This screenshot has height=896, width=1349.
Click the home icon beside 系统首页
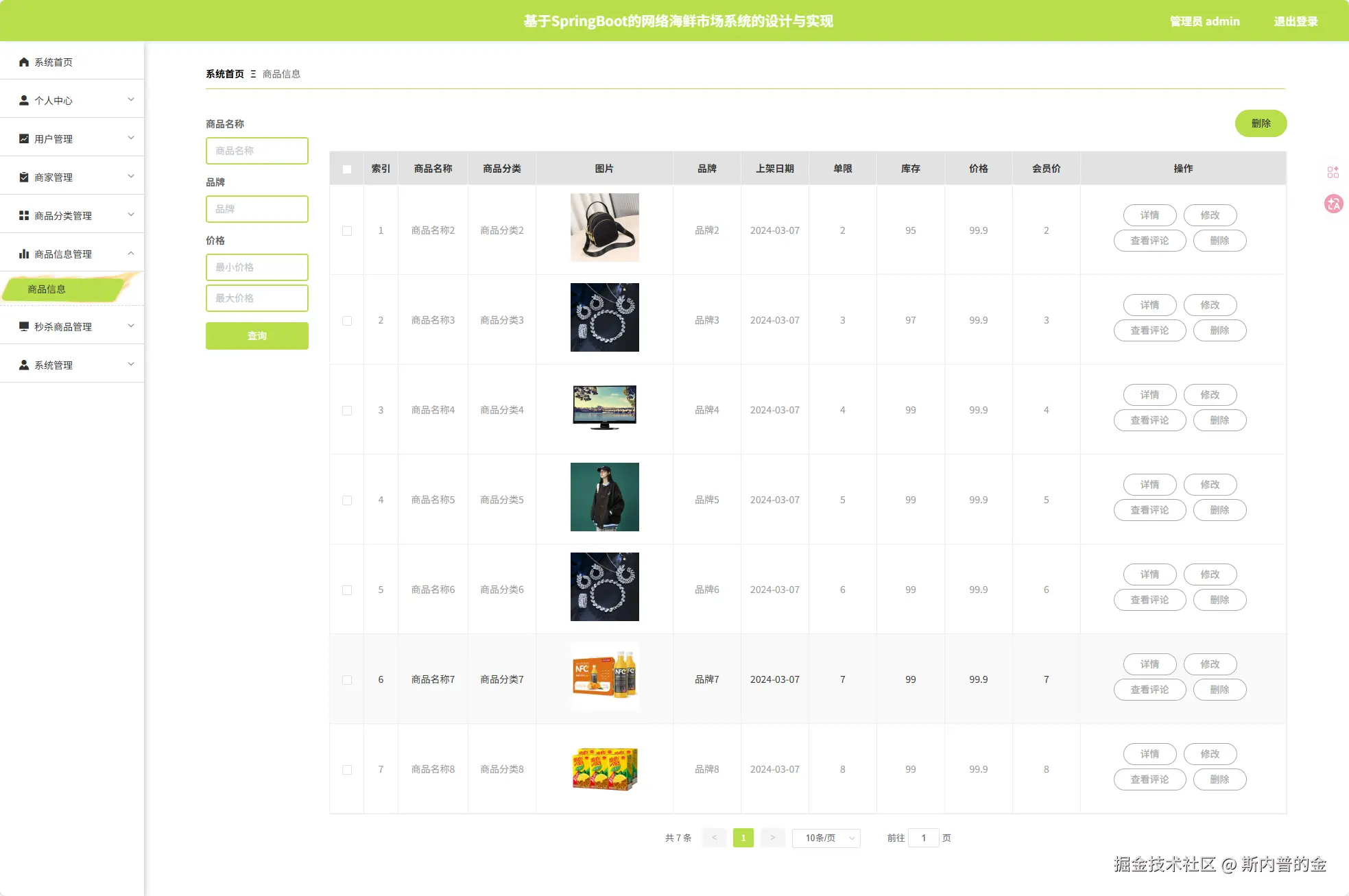pos(24,62)
